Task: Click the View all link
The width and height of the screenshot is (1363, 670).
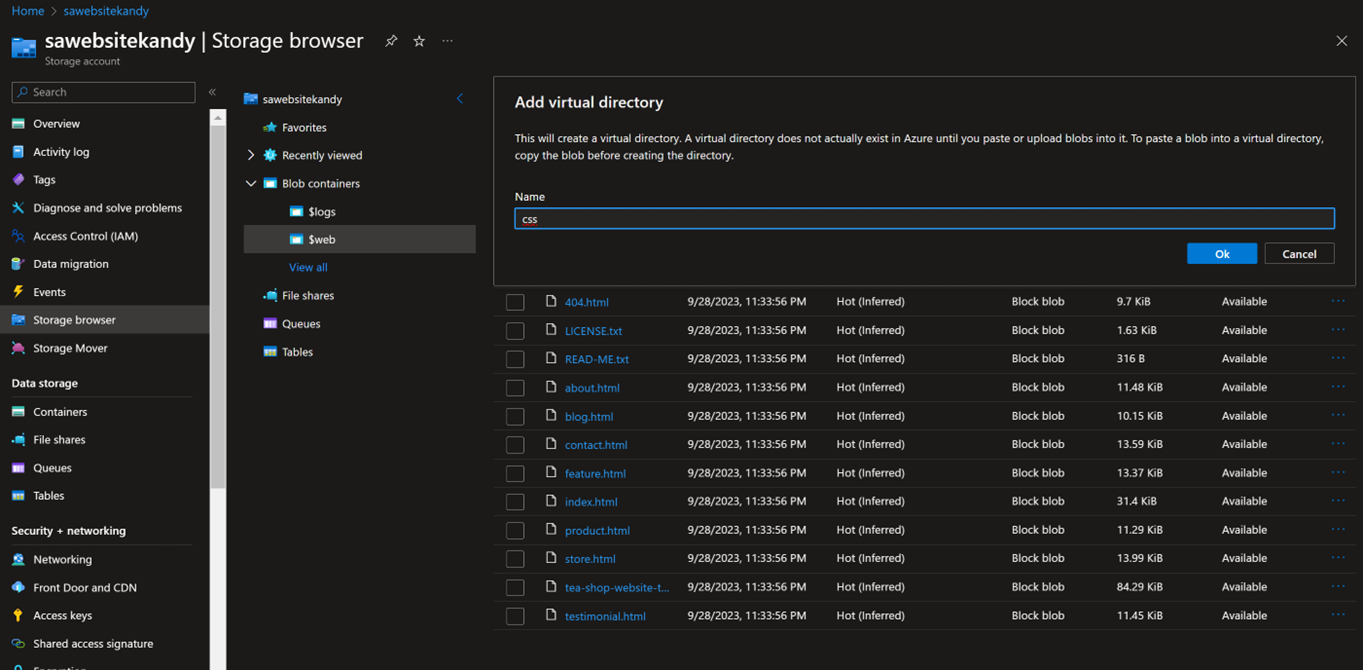Action: click(x=308, y=268)
